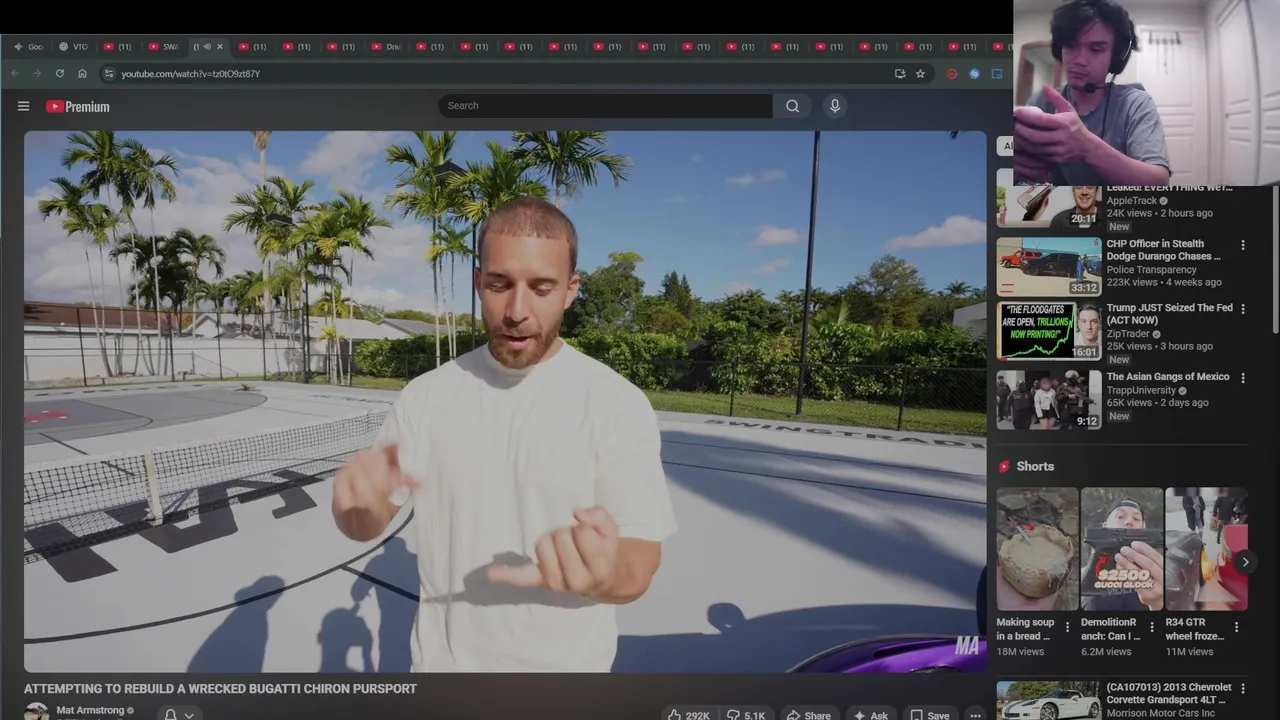Click the magnifier search button

792,106
